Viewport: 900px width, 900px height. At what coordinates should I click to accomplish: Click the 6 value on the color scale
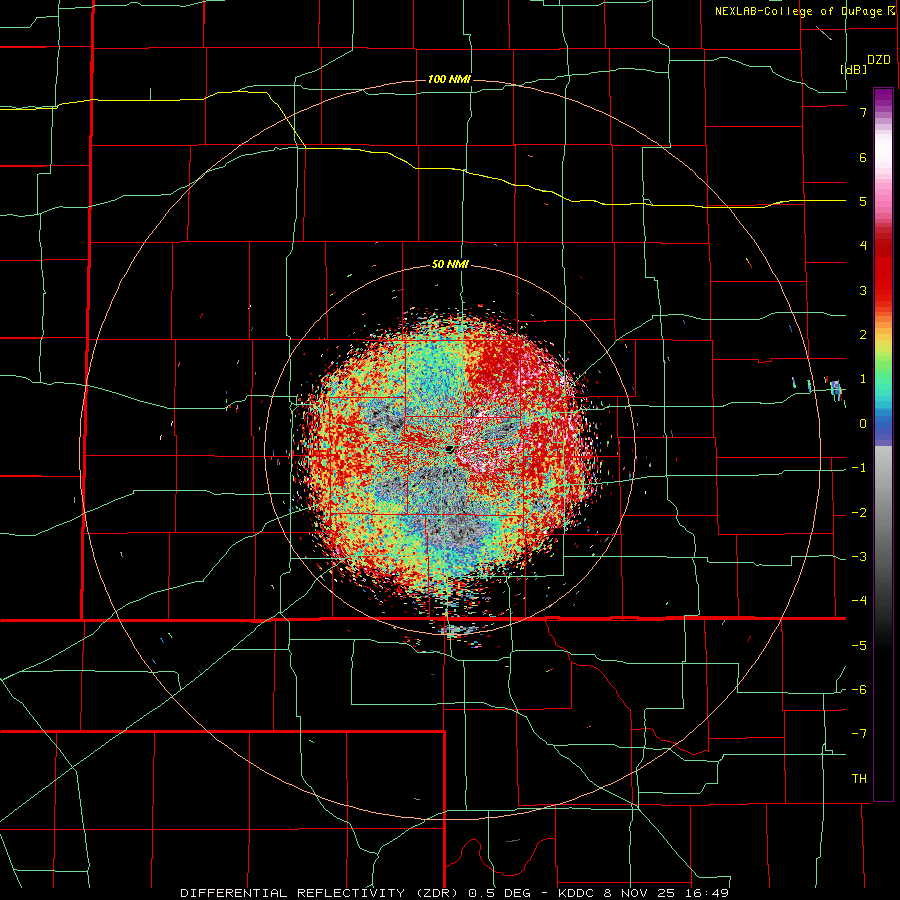click(863, 157)
